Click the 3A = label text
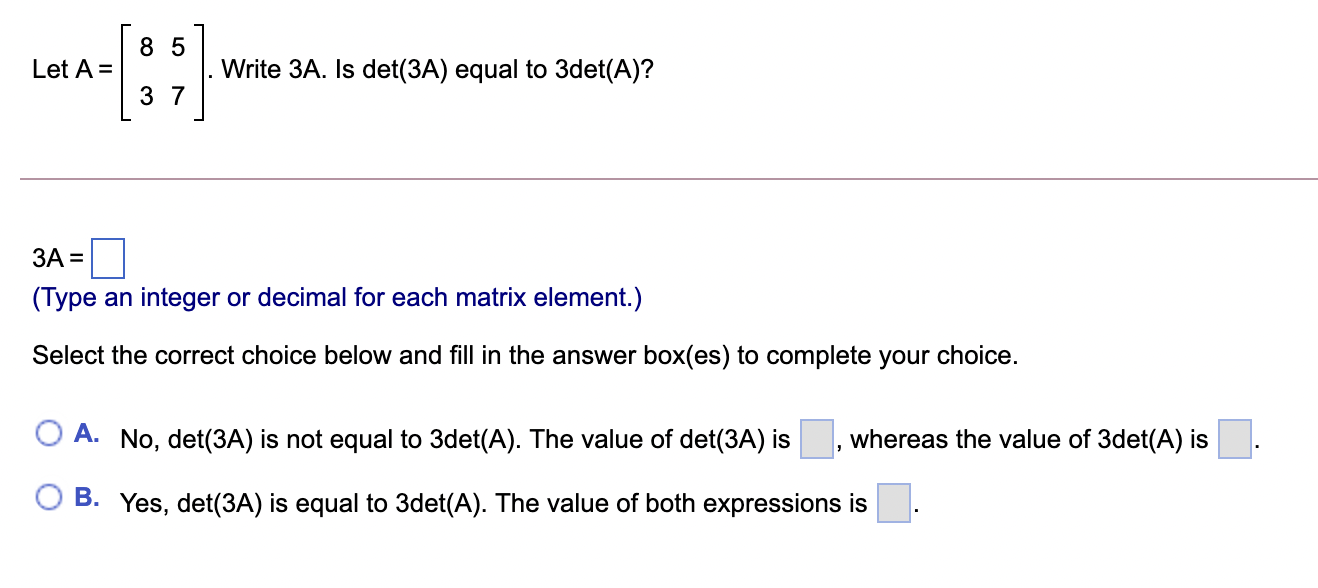Screen dimensions: 1318x588 [x=57, y=258]
